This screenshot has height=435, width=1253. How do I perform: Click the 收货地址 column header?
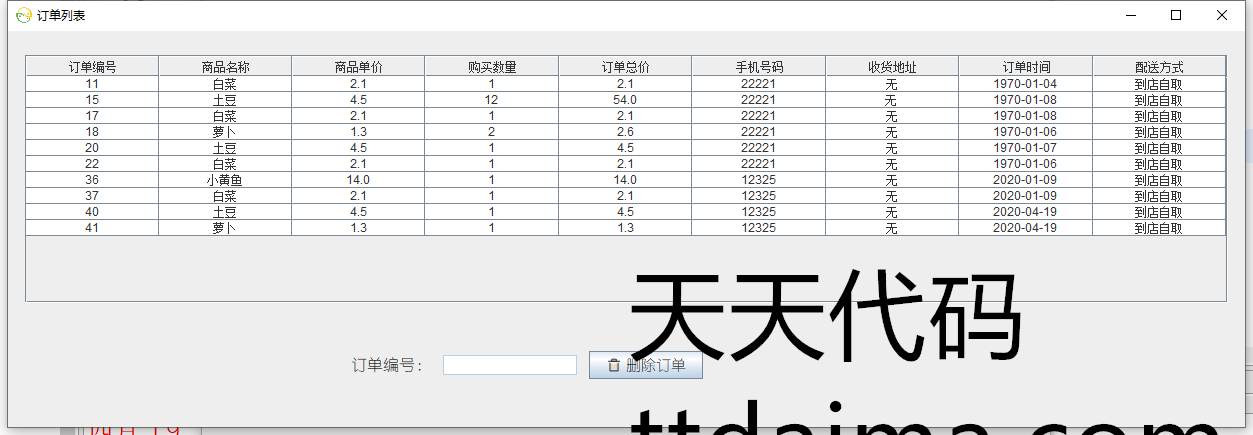coord(892,67)
